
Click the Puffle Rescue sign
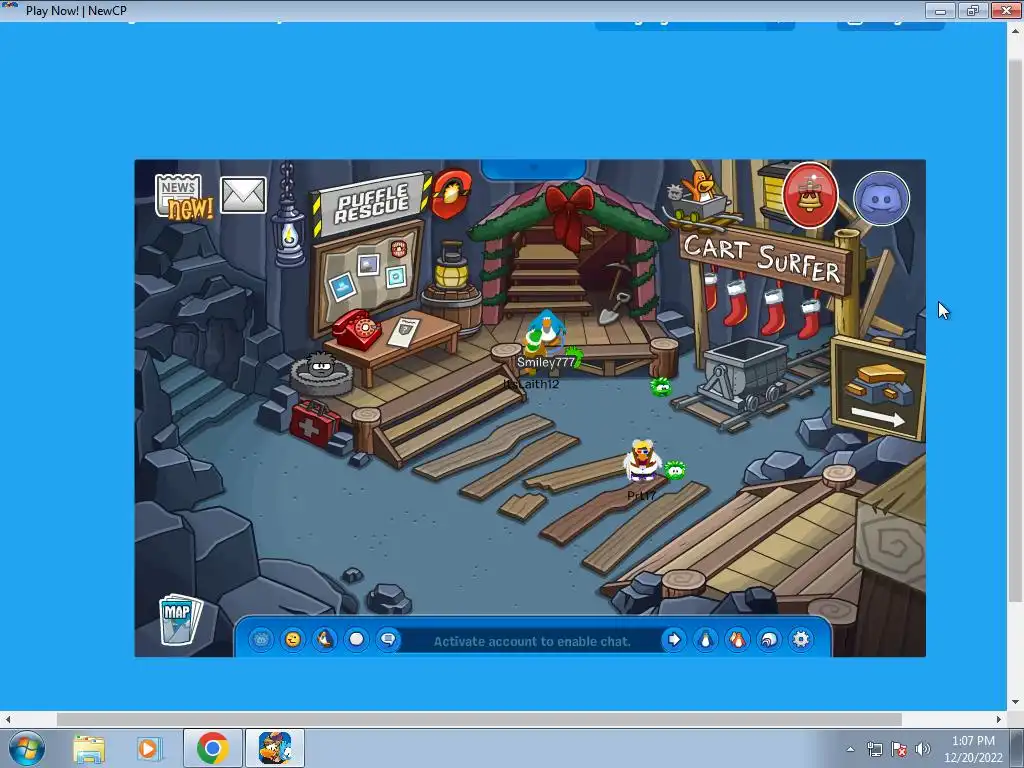tap(372, 204)
